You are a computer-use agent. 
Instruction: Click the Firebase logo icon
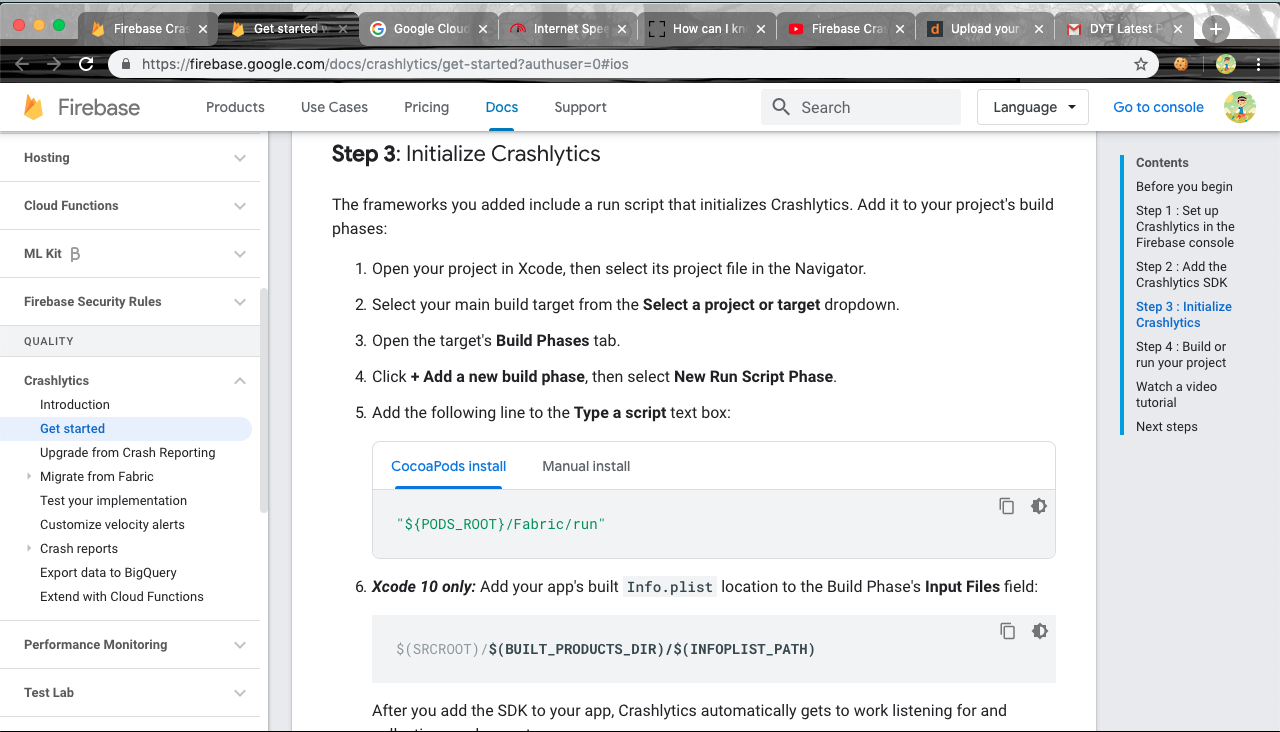(x=34, y=107)
